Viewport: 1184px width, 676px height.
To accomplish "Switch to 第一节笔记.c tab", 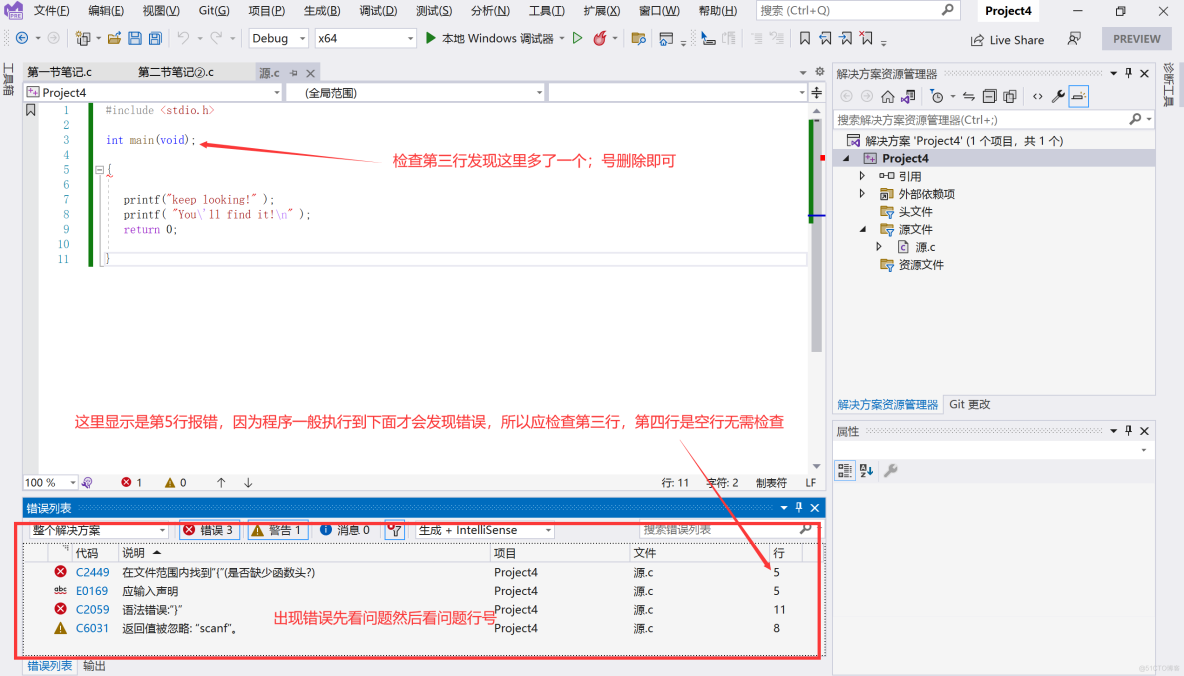I will point(60,72).
